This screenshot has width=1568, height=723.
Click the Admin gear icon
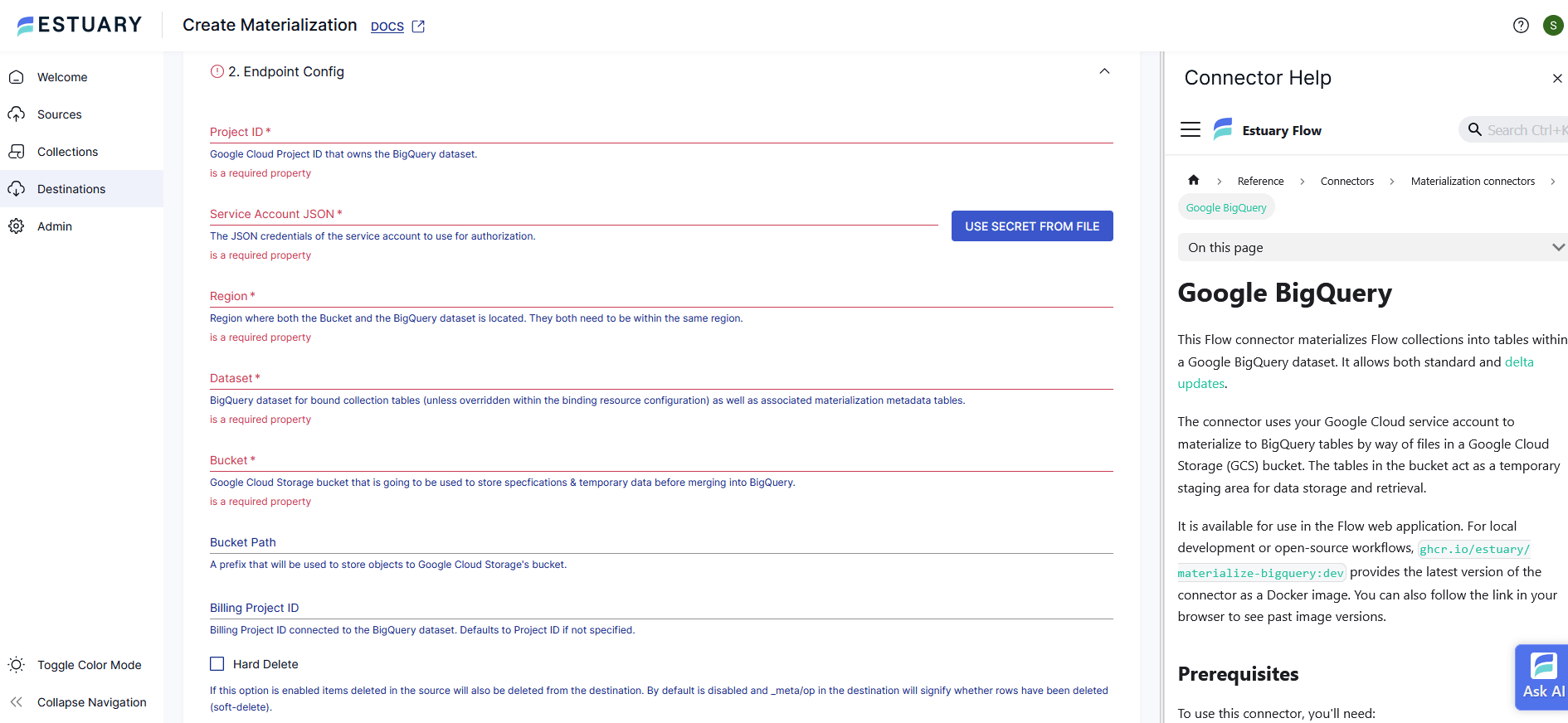point(16,226)
